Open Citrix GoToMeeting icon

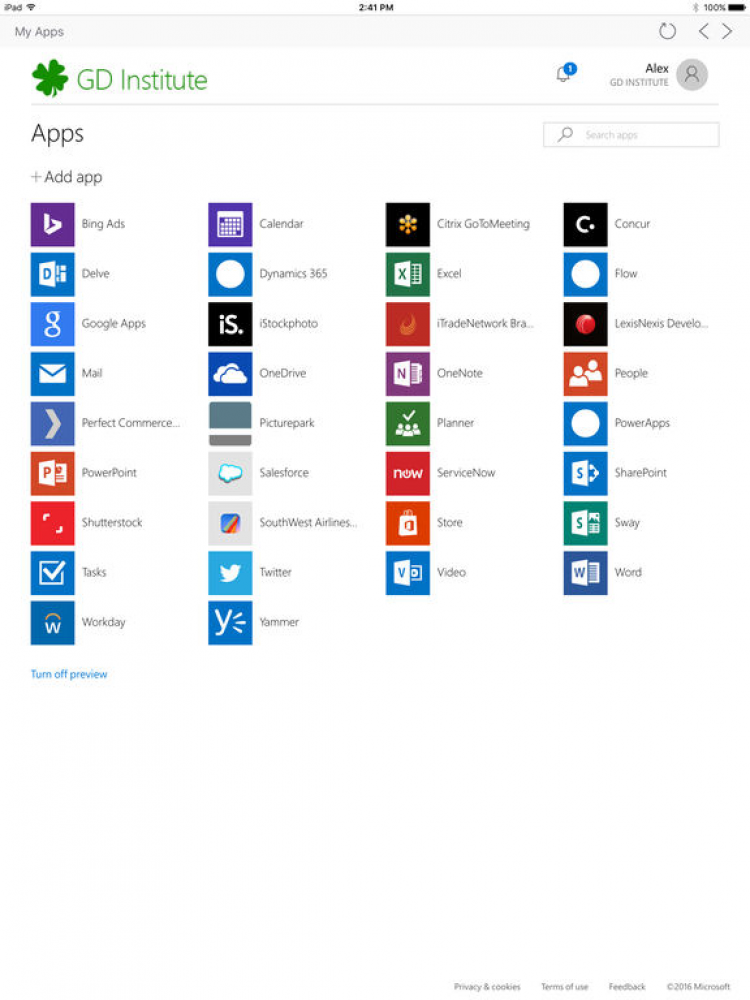click(x=408, y=224)
